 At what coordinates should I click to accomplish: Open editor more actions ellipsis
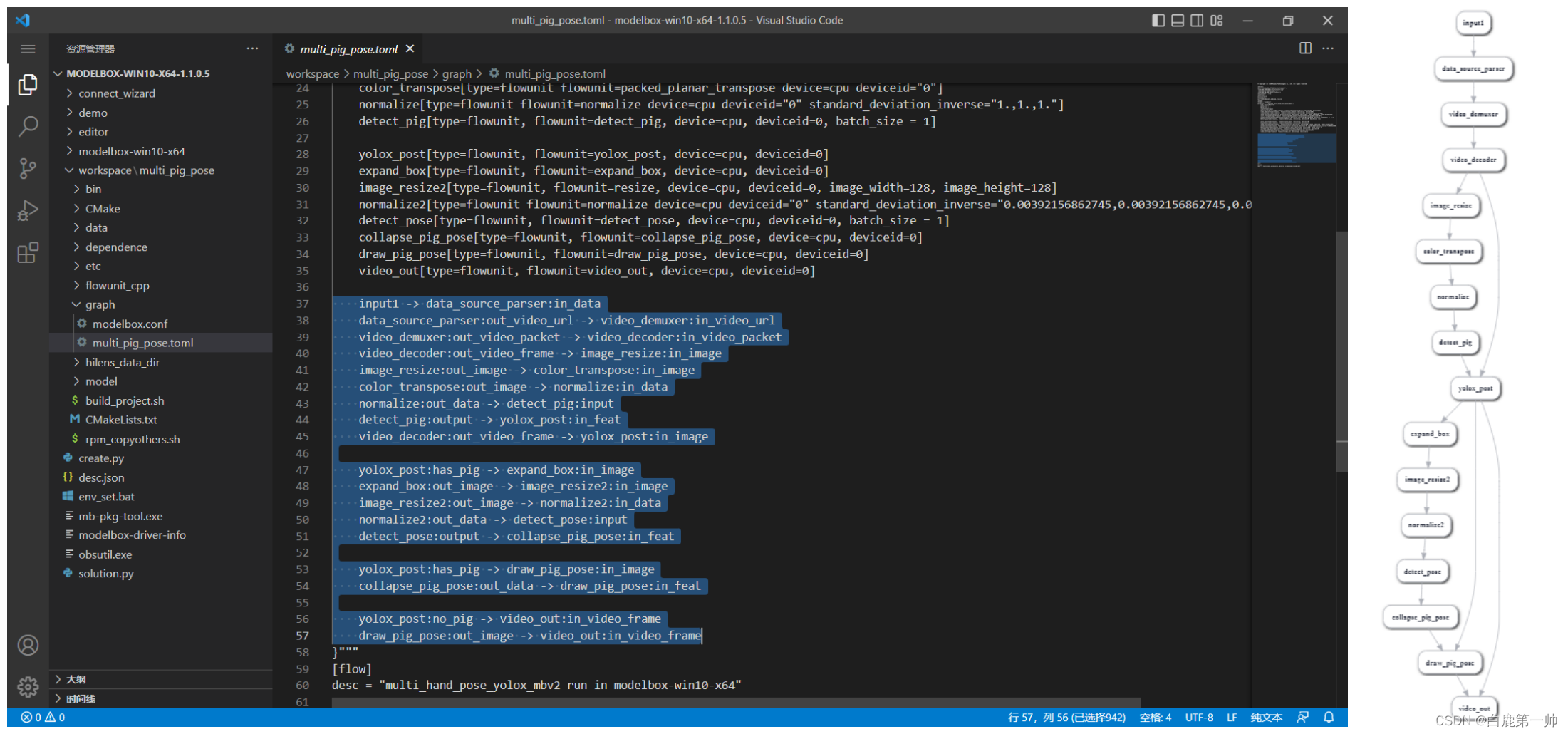1328,48
